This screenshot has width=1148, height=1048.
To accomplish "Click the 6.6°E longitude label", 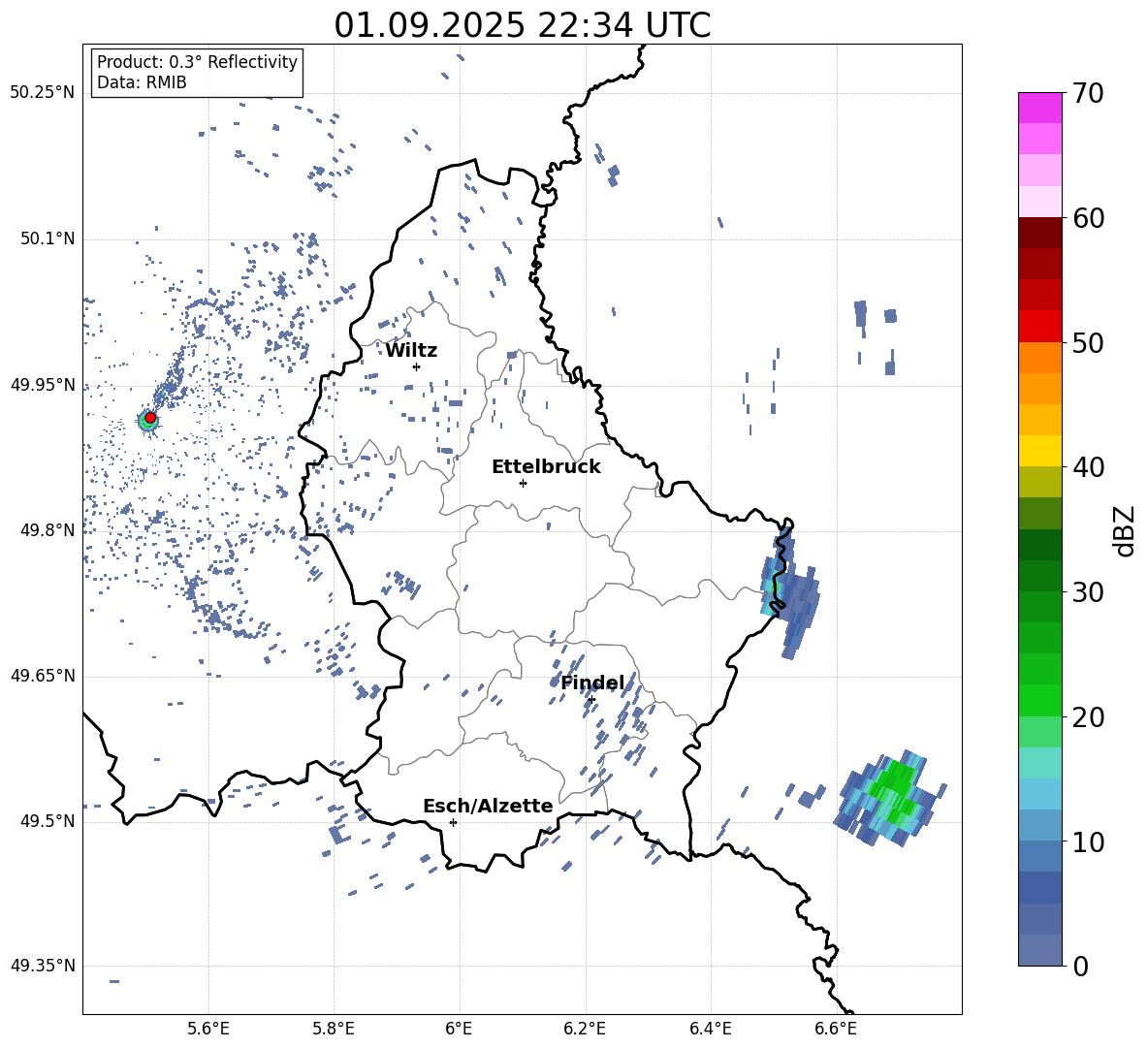I will click(x=836, y=1029).
